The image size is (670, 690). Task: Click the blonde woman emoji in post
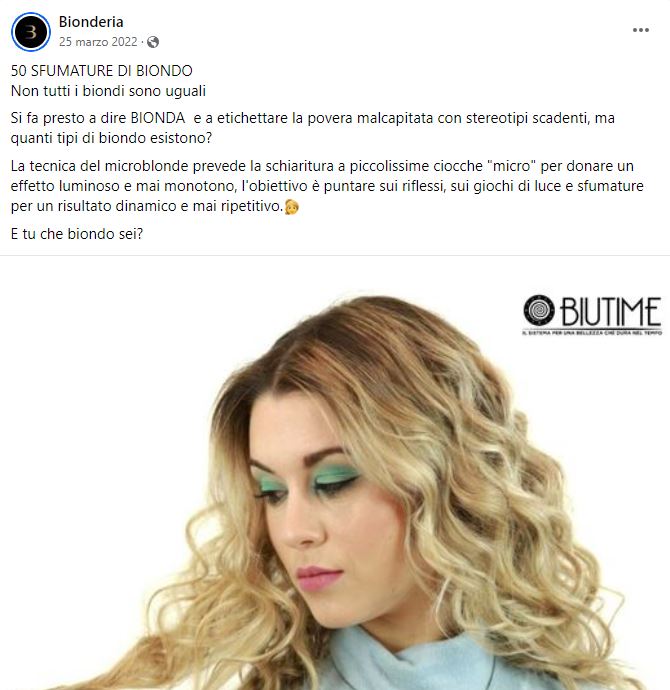tap(292, 206)
